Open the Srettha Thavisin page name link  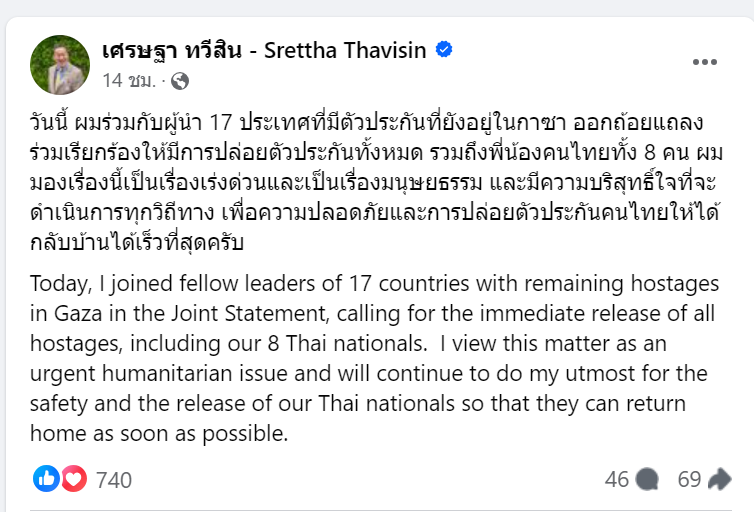click(x=348, y=51)
